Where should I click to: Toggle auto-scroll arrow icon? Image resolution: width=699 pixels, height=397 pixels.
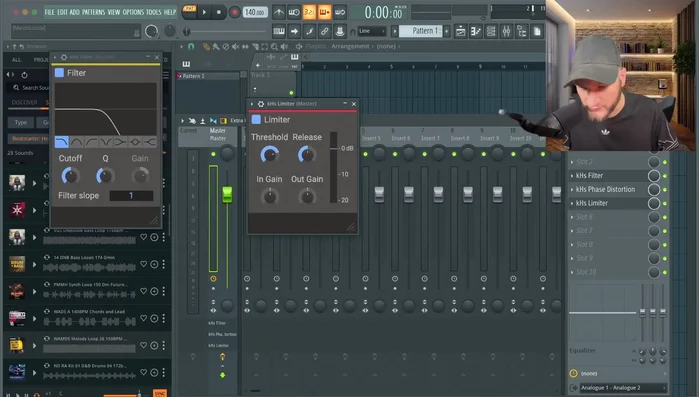coord(294,31)
